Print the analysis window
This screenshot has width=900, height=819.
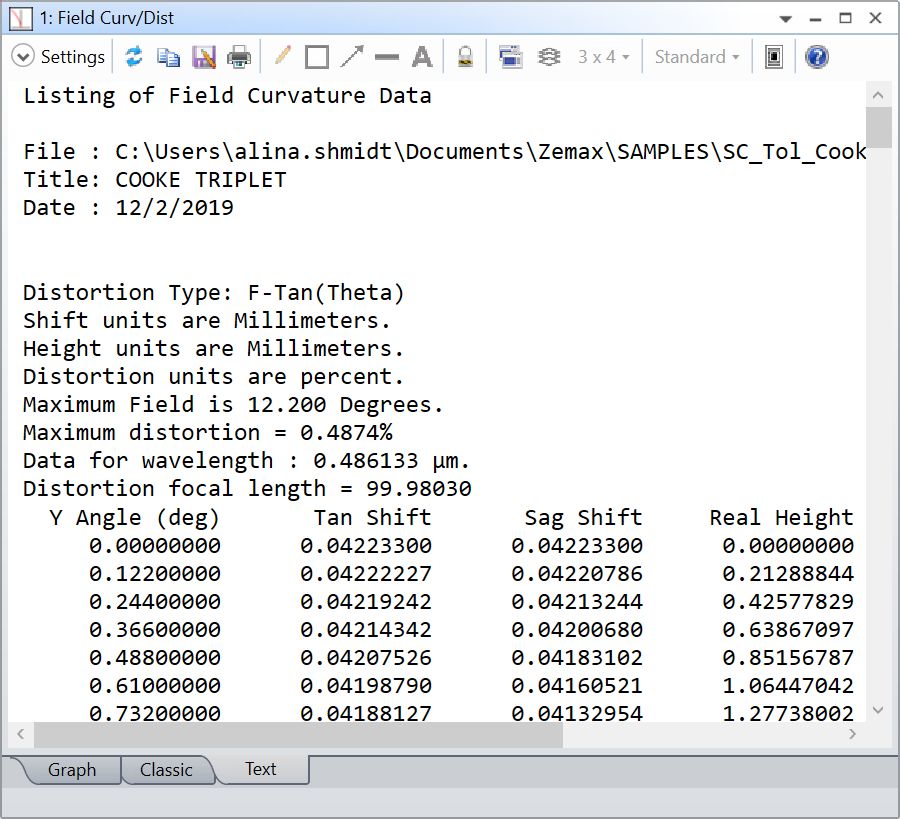[239, 57]
